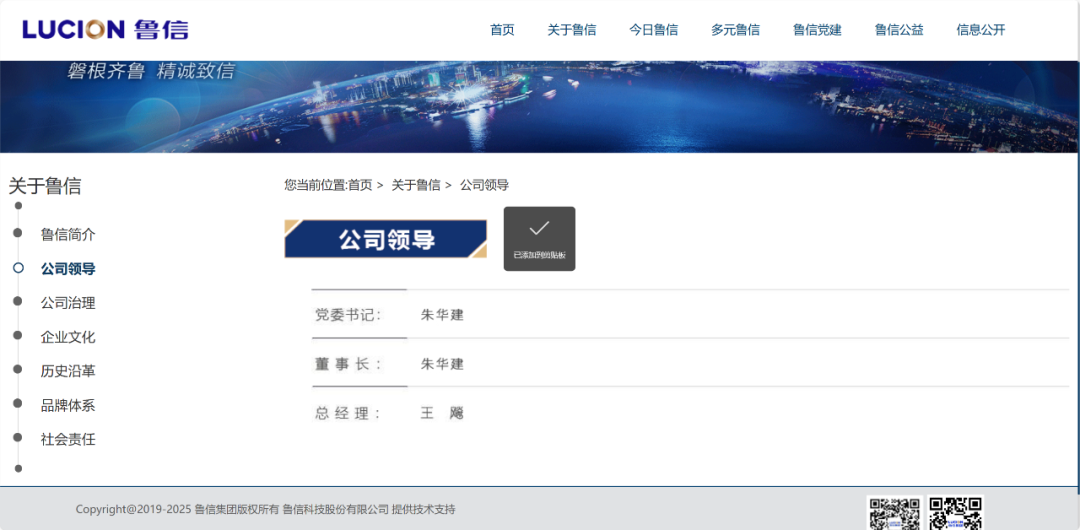Go to 今日鲁信 in navigation bar
Screen dimensions: 1080x530
[x=653, y=30]
